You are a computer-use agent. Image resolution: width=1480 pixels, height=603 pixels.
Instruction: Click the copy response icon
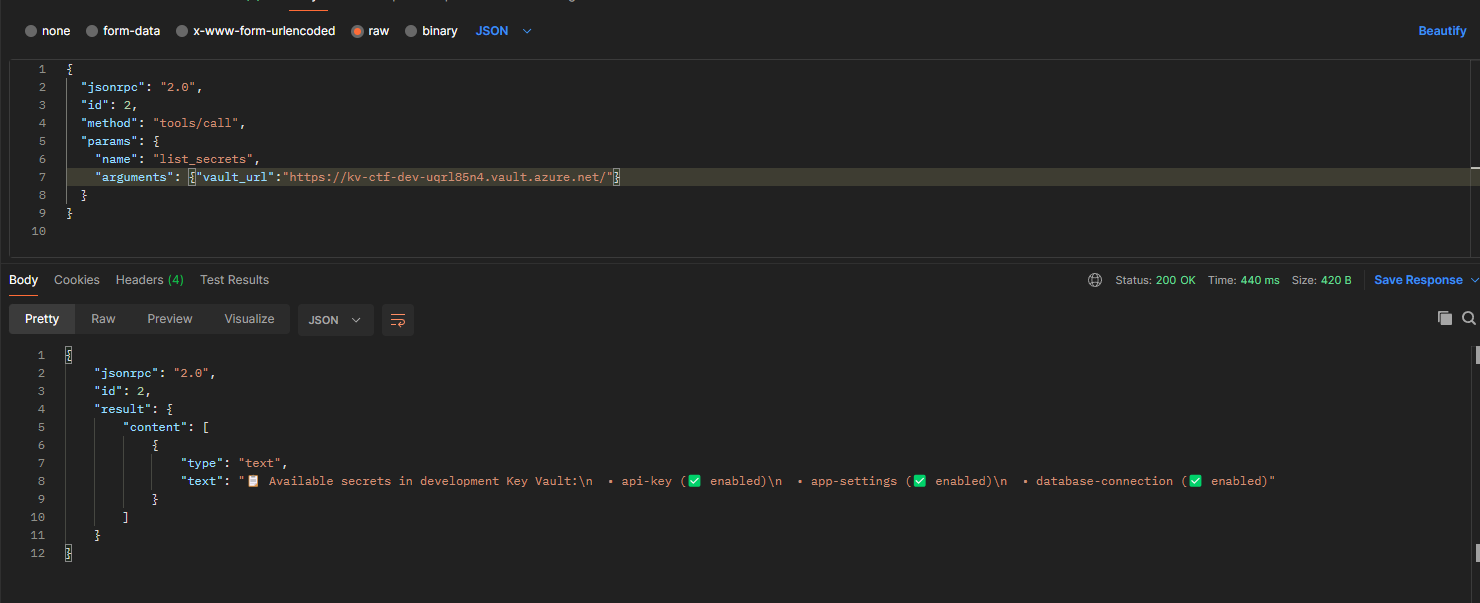(x=1444, y=318)
